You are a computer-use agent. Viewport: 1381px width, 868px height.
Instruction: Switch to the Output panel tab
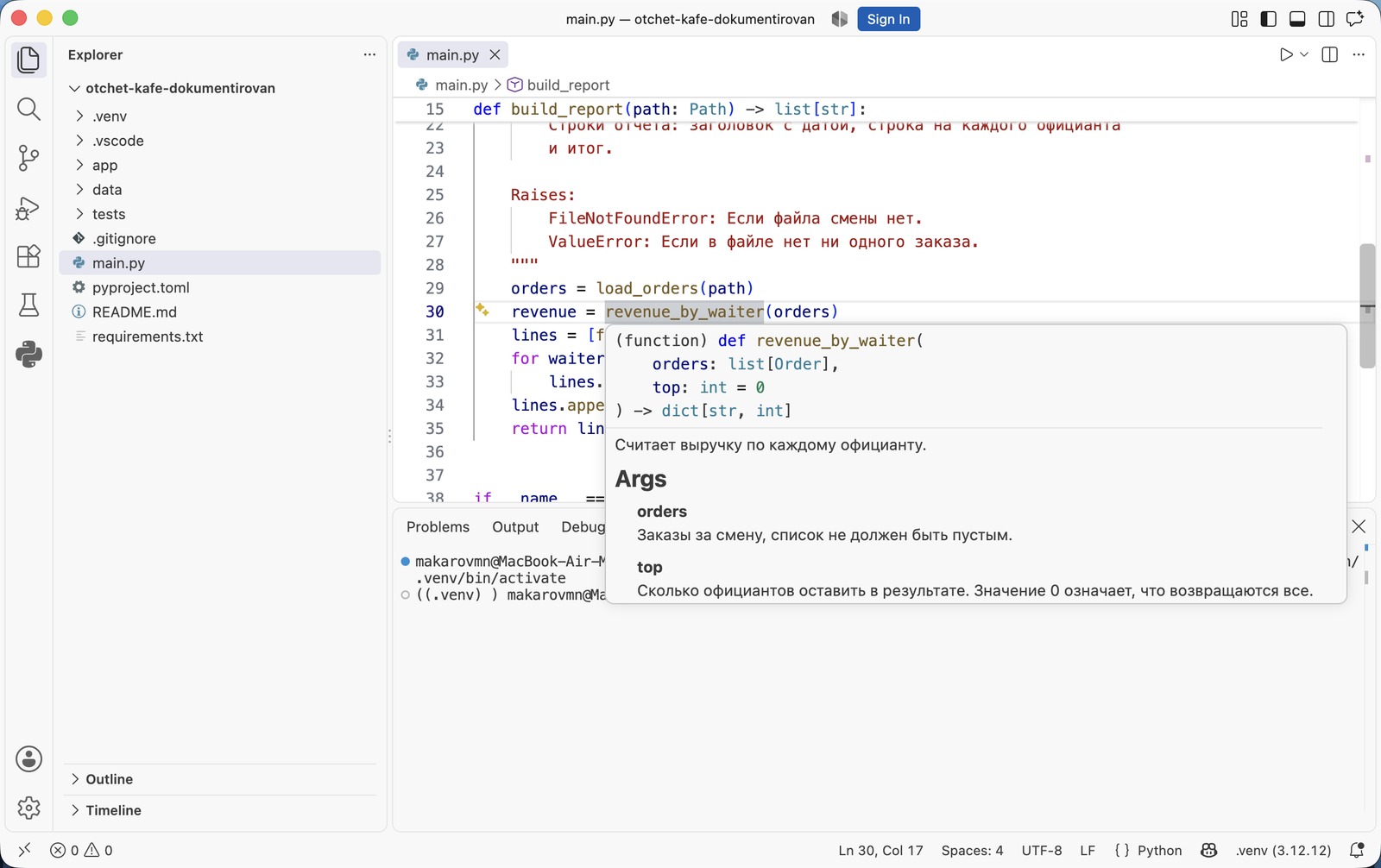[x=515, y=526]
